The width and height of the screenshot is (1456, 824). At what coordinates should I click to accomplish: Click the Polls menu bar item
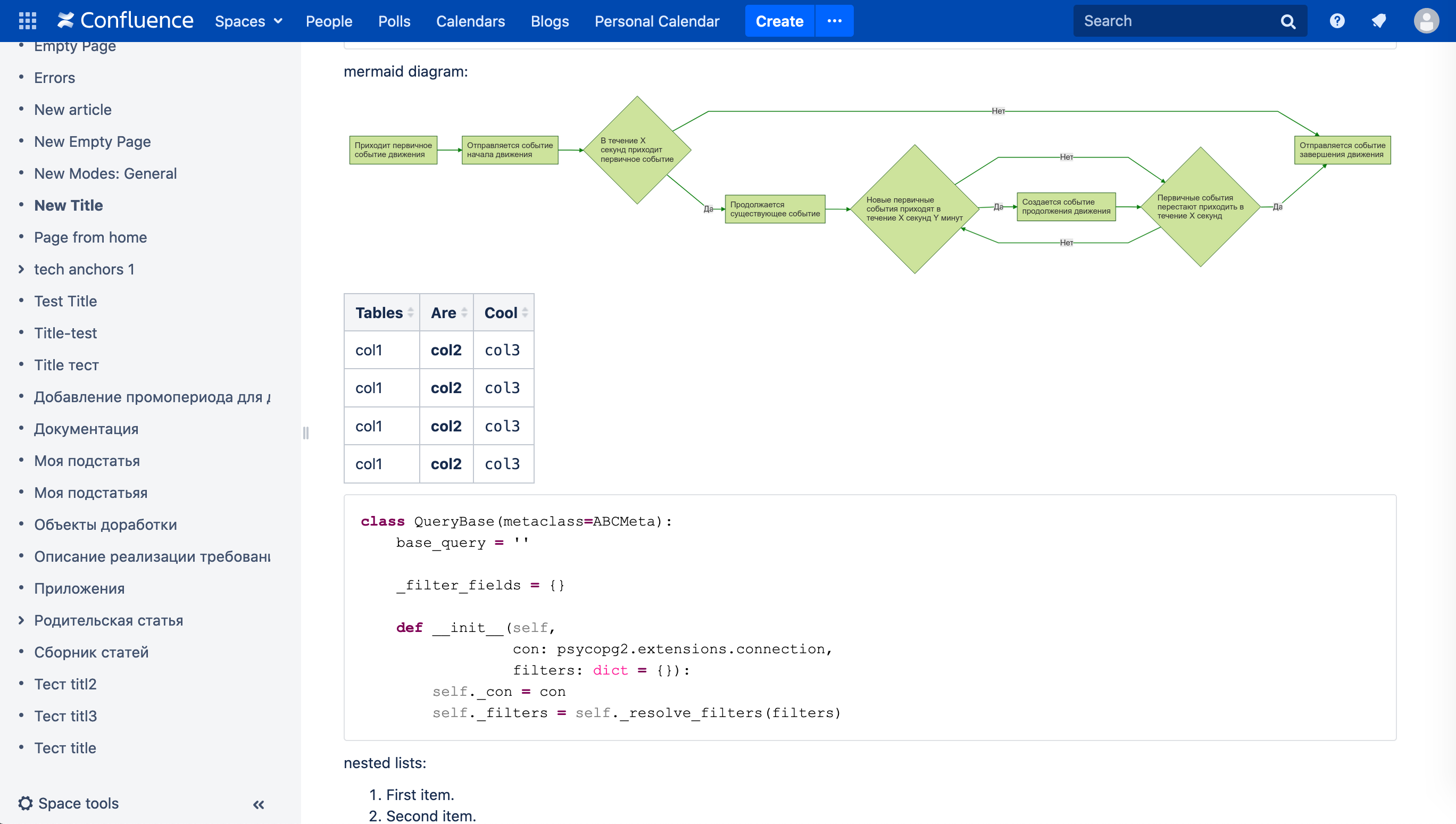pyautogui.click(x=394, y=20)
